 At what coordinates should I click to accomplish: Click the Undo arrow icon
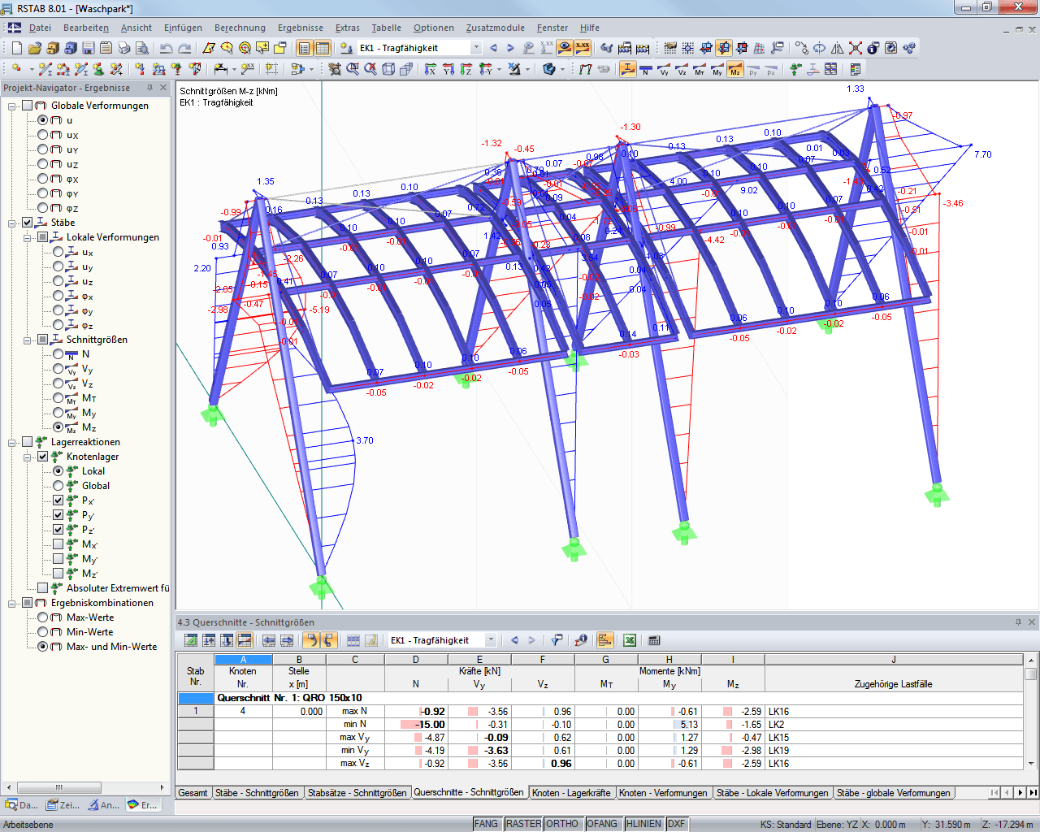[166, 48]
